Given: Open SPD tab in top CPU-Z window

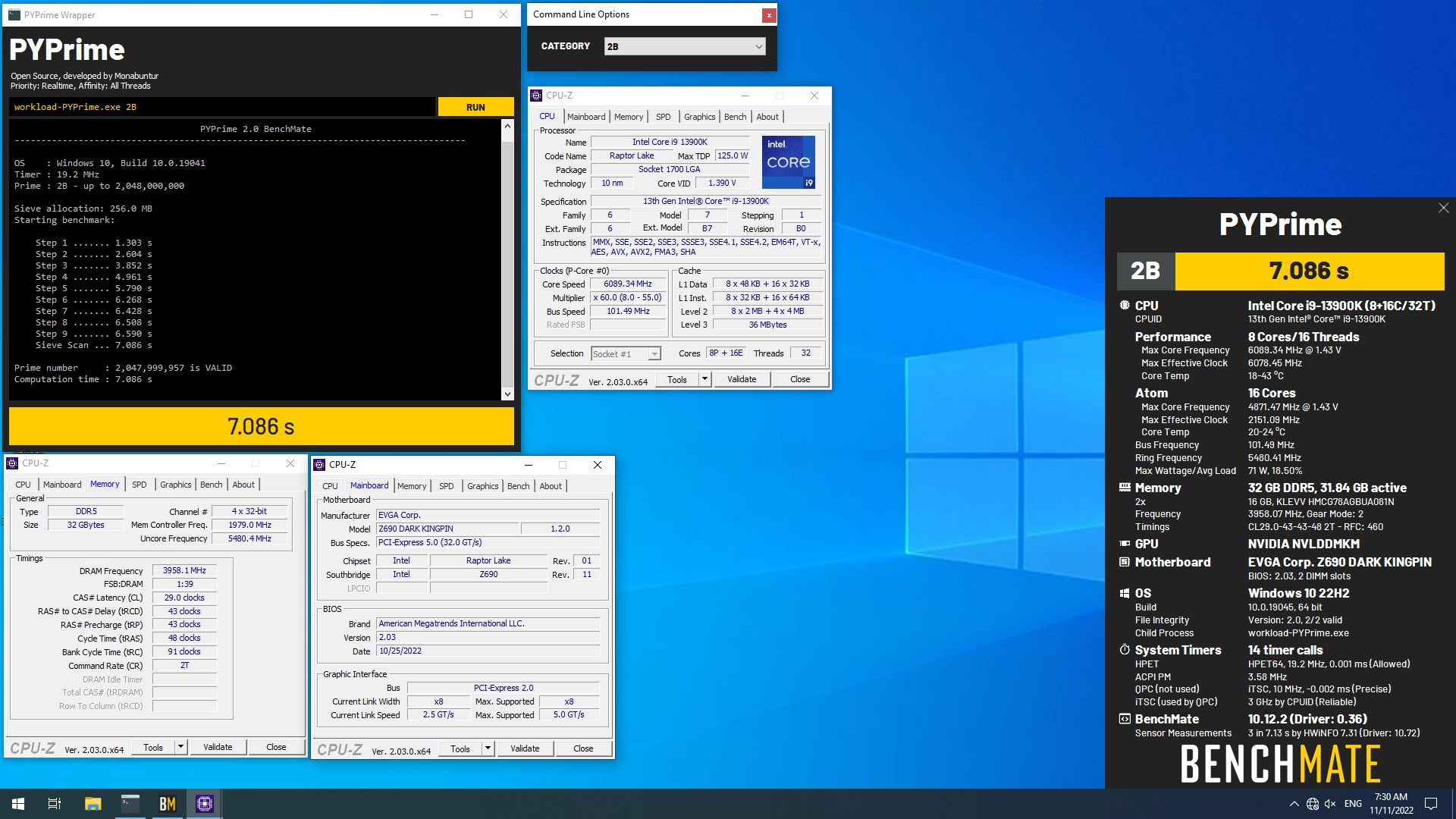Looking at the screenshot, I should click(x=663, y=117).
